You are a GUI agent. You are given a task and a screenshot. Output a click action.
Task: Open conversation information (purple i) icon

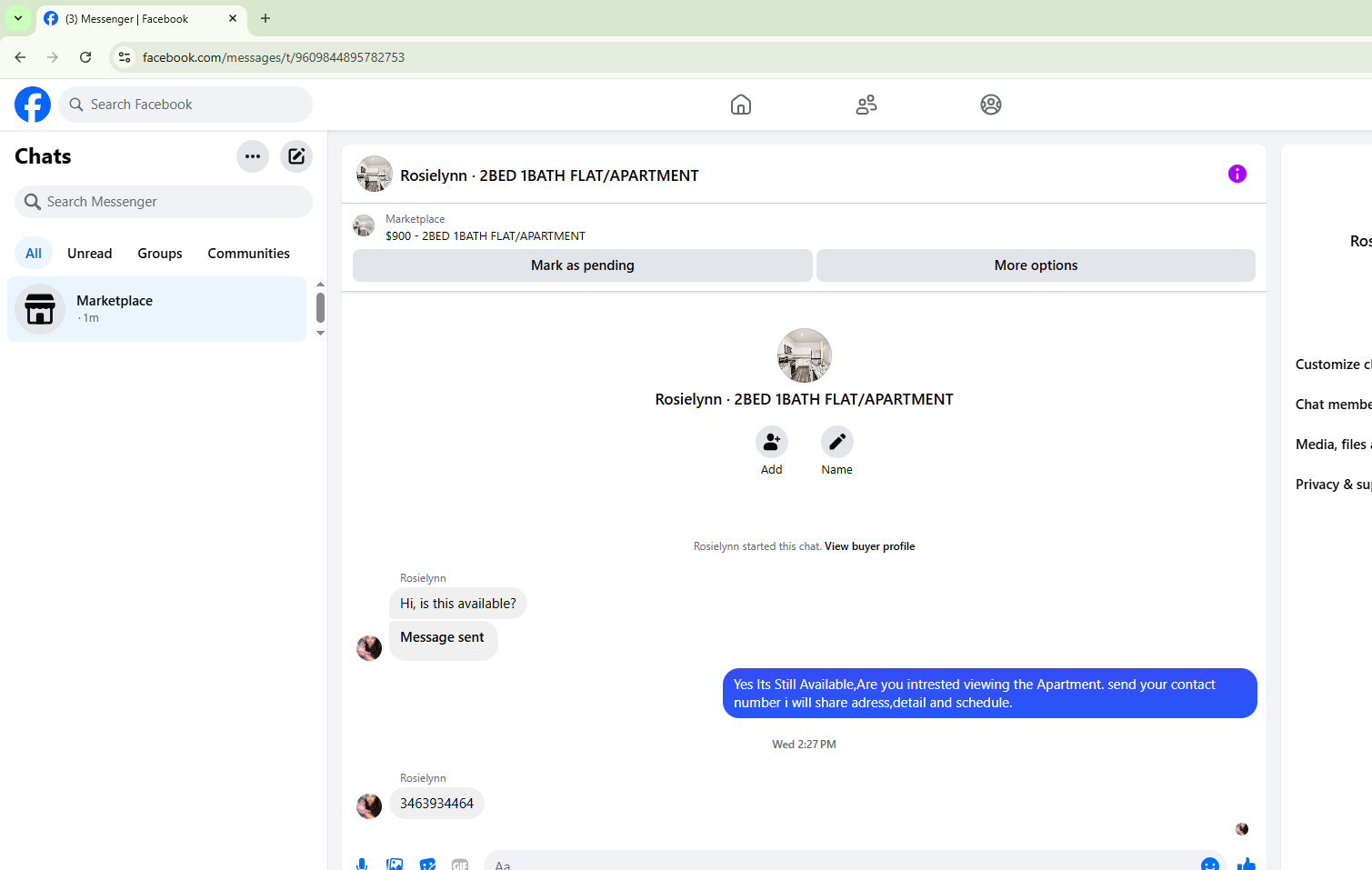point(1237,174)
